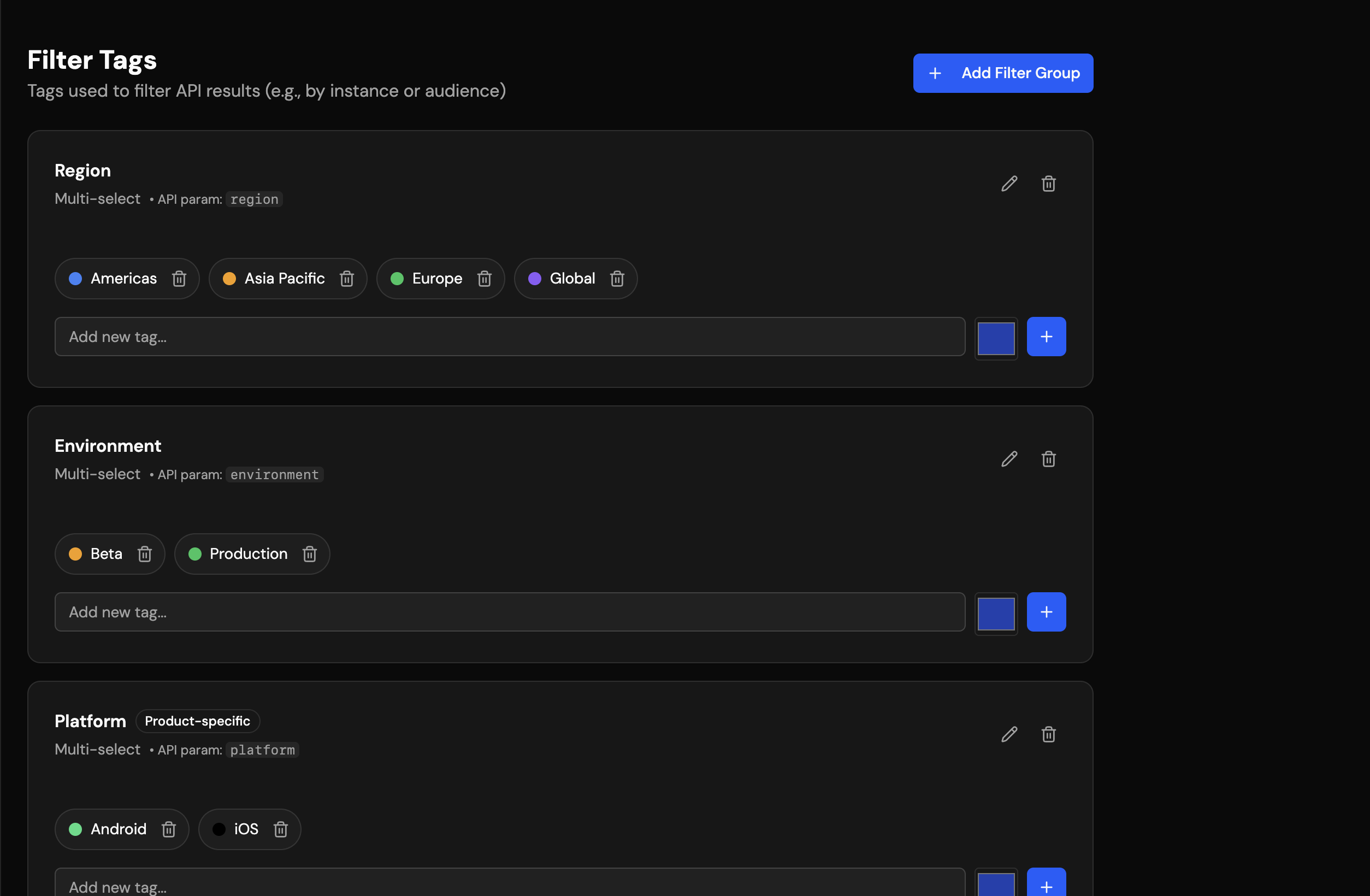Screen dimensions: 1370x896
Task: Edit the Environment filter group
Action: point(1008,458)
